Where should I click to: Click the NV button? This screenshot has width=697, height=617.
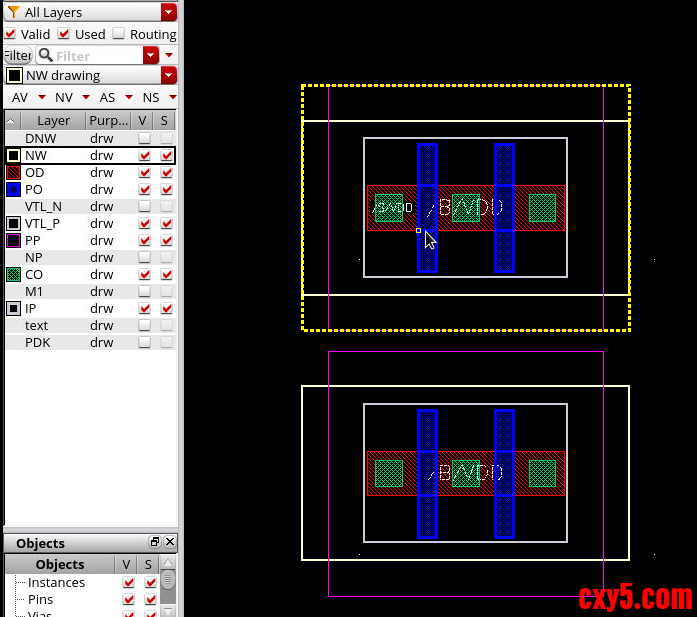point(64,97)
